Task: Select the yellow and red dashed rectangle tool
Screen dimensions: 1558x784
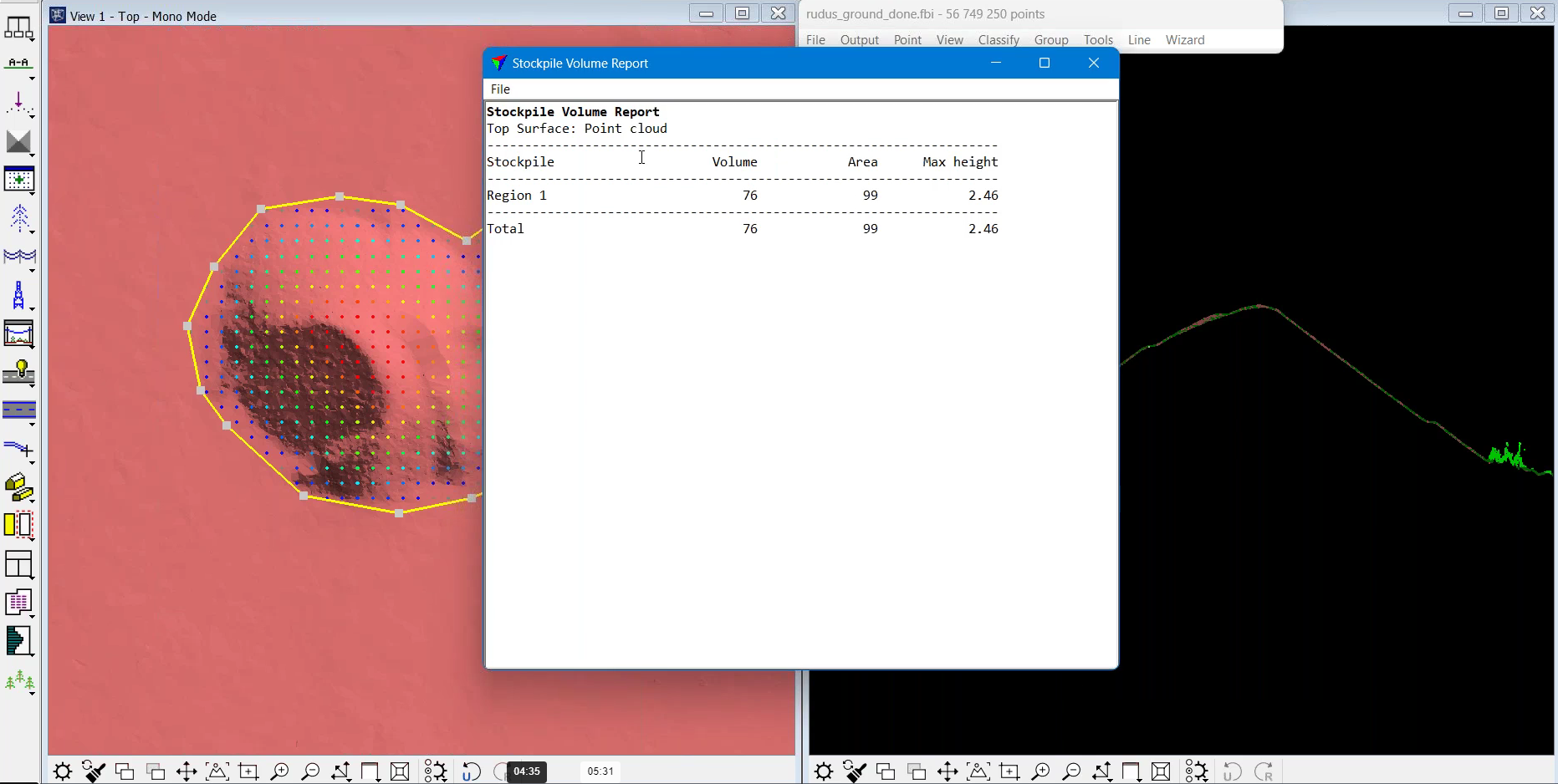Action: coord(18,526)
